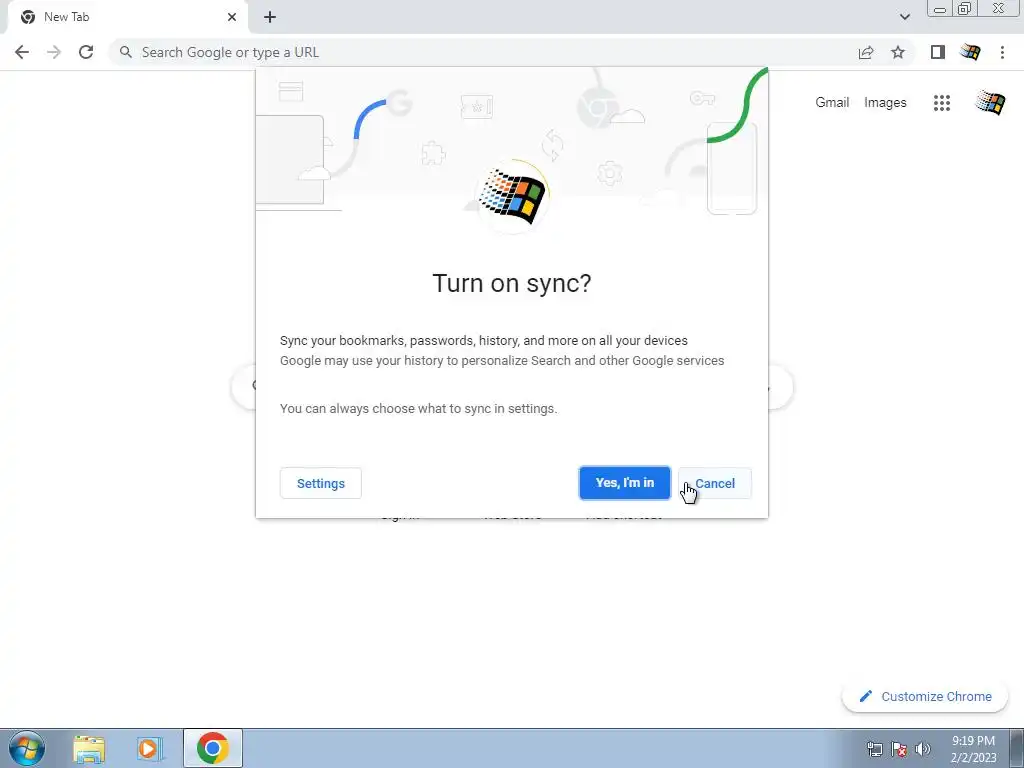Open the Images link

pos(885,103)
